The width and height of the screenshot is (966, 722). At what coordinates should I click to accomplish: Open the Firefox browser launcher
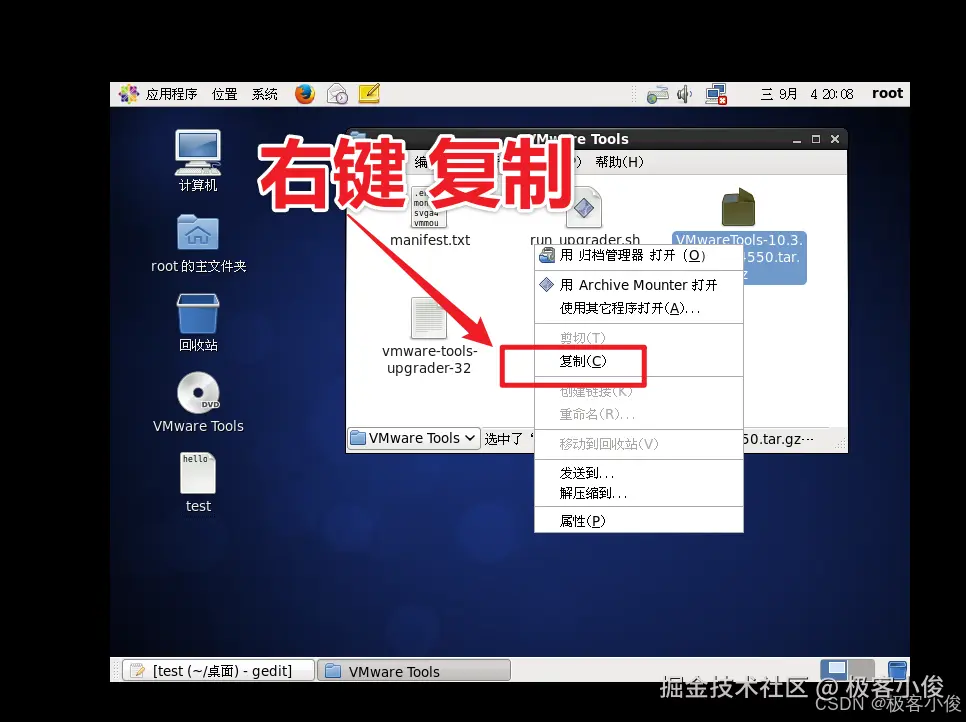[x=305, y=94]
